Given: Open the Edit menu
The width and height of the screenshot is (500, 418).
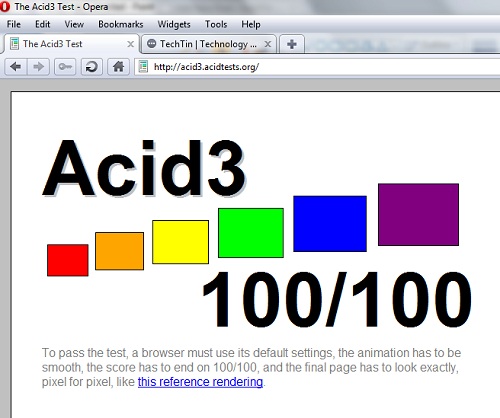Looking at the screenshot, I should pos(43,24).
